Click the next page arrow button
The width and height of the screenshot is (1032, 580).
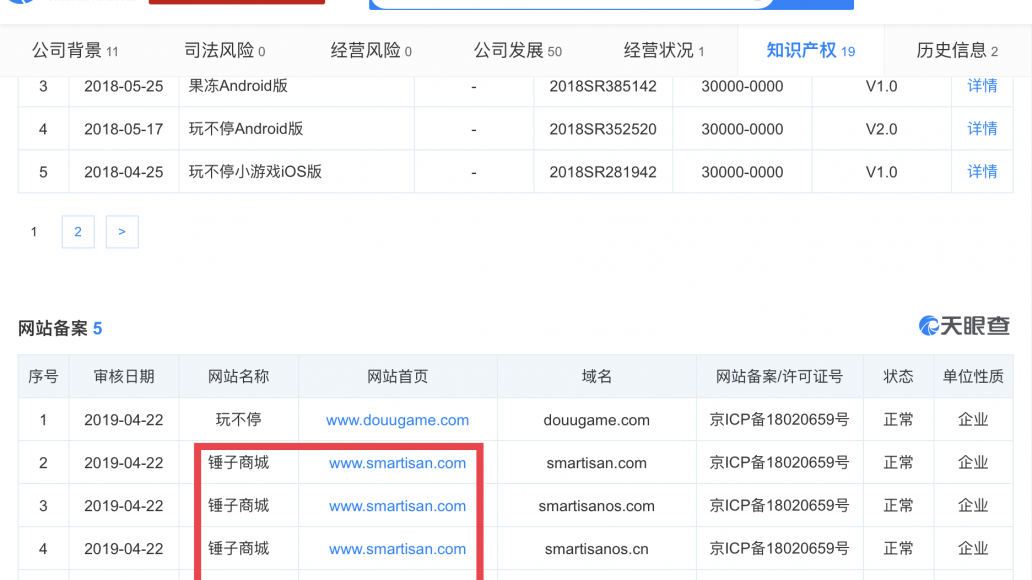click(122, 232)
